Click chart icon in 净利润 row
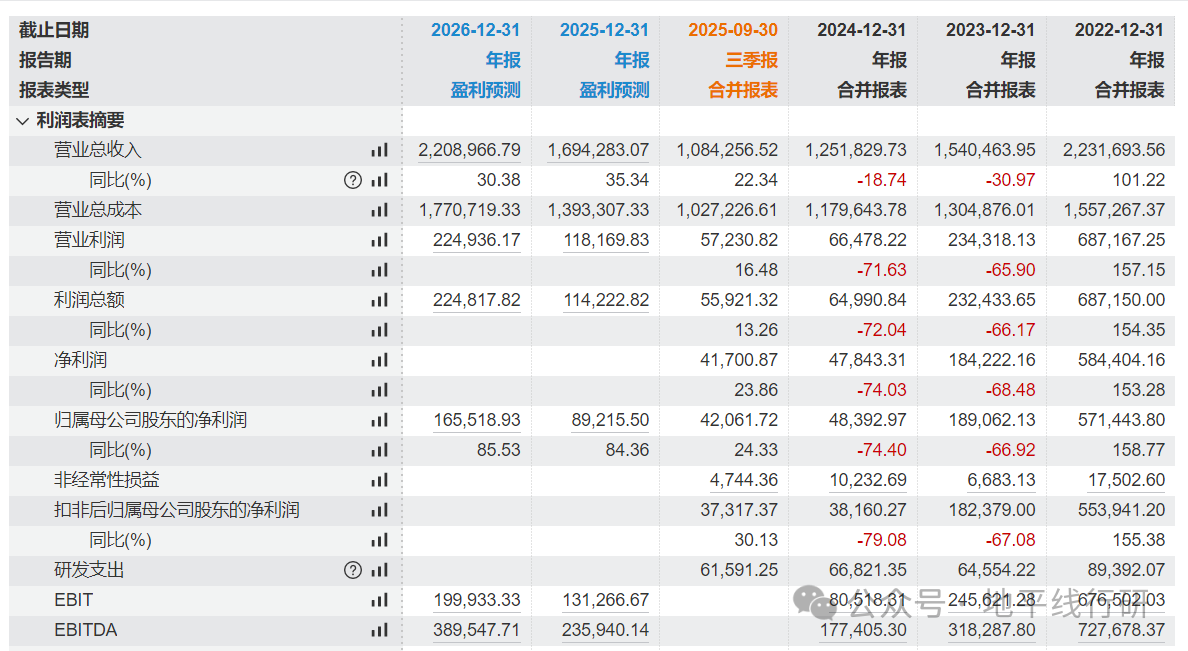The height and width of the screenshot is (651, 1188). (379, 360)
